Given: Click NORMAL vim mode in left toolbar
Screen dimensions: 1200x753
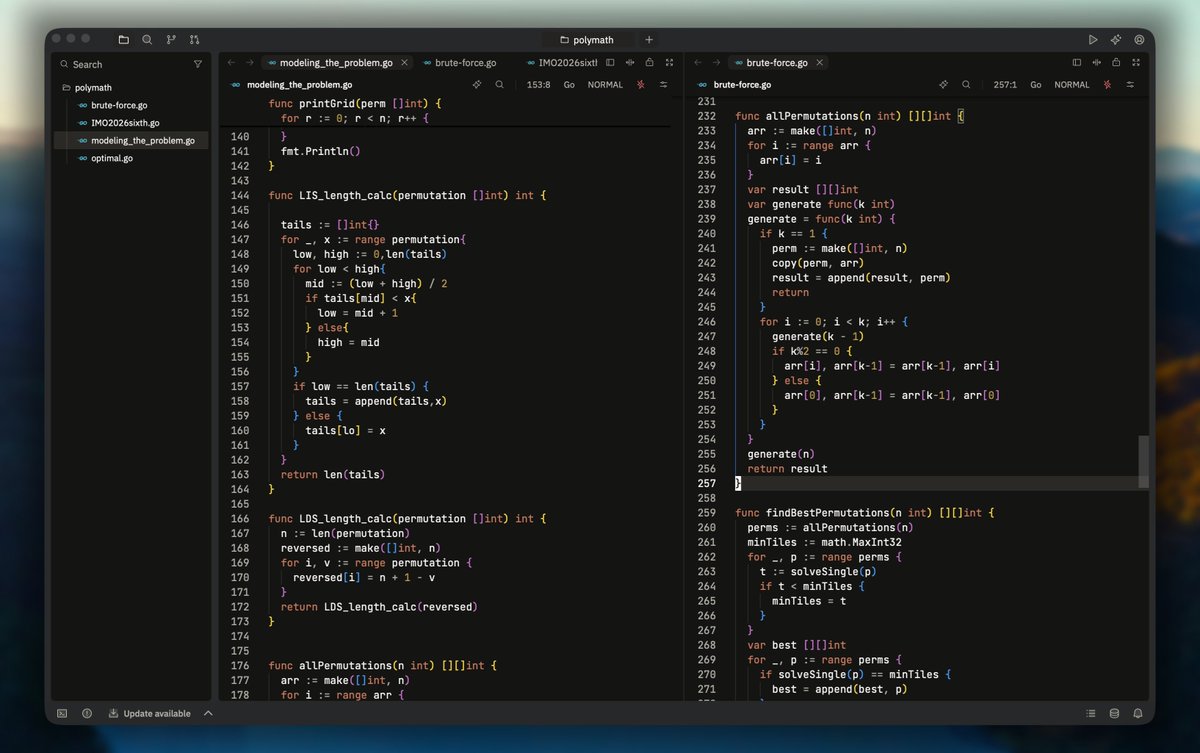Looking at the screenshot, I should click(605, 85).
